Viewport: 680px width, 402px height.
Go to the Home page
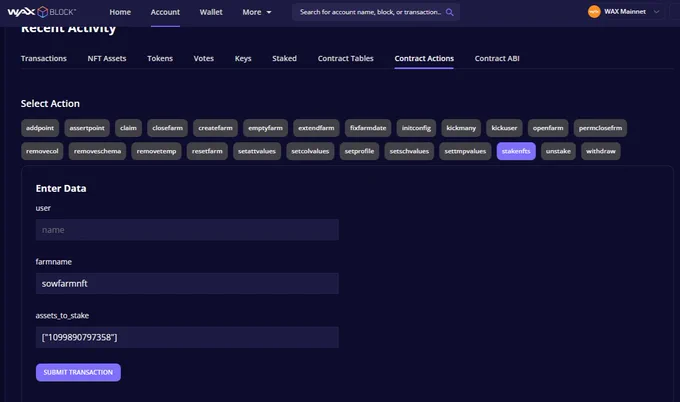120,12
